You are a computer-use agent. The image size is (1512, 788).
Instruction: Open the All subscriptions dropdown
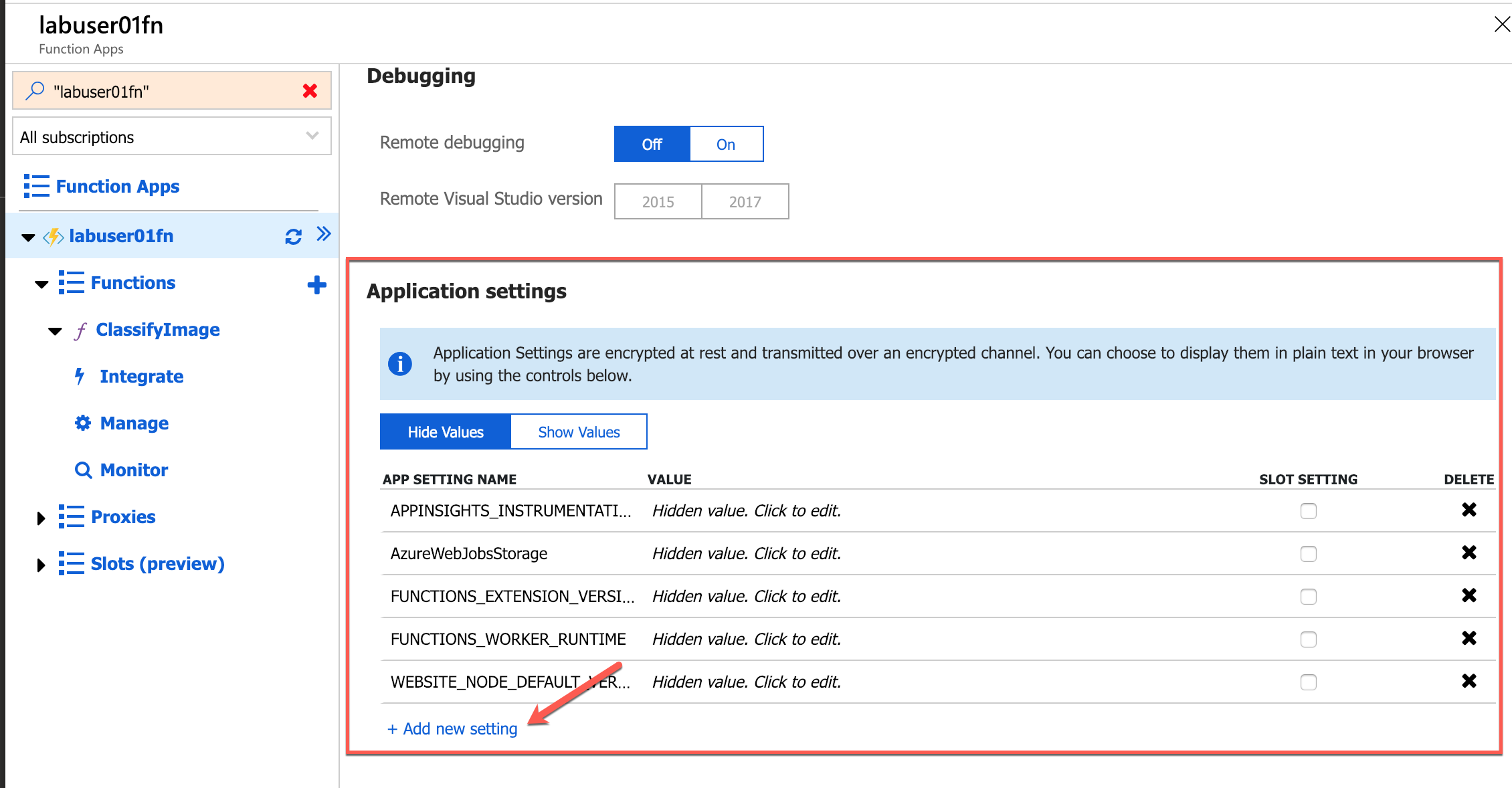point(172,136)
